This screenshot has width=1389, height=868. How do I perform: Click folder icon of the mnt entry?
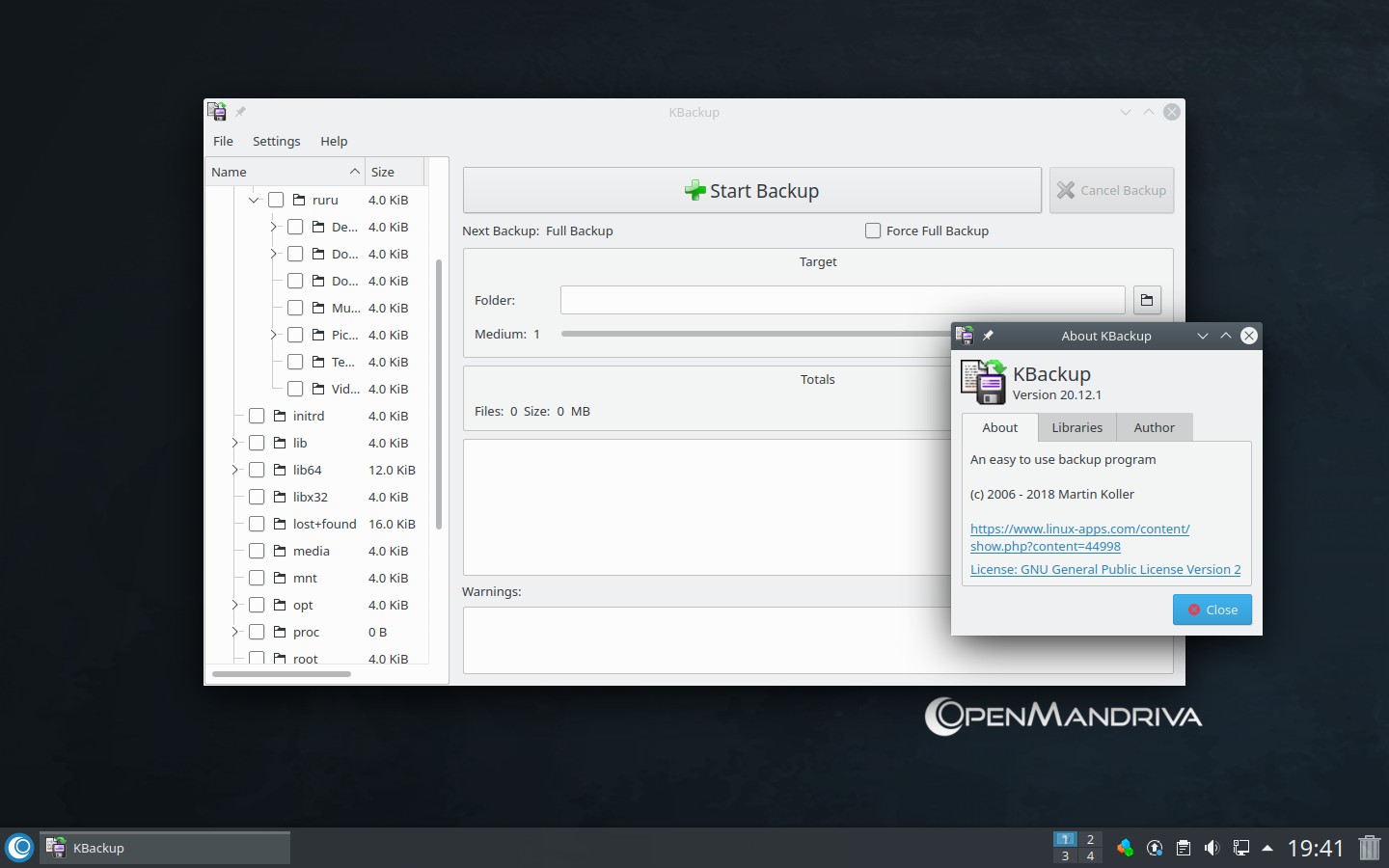(280, 578)
